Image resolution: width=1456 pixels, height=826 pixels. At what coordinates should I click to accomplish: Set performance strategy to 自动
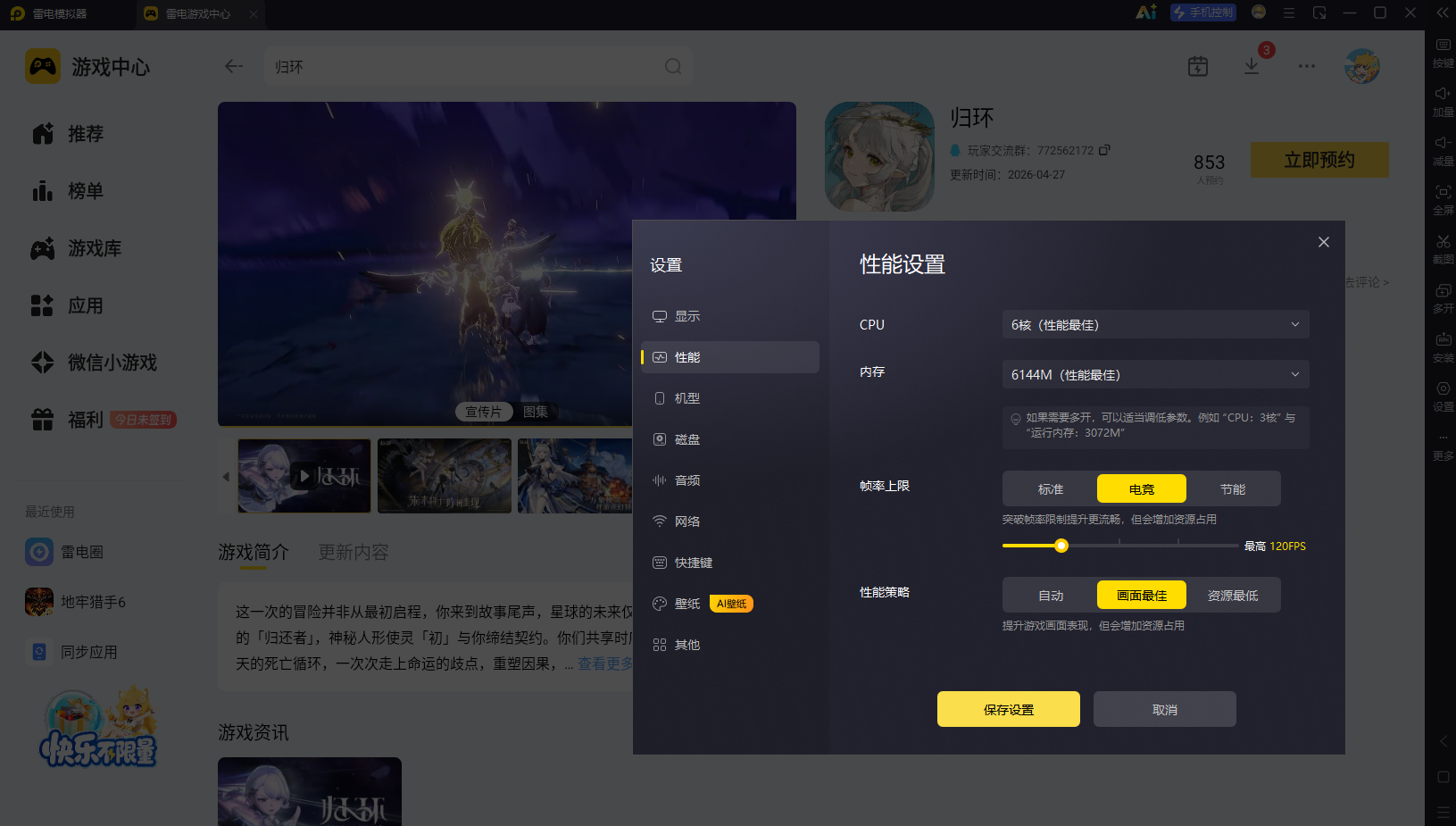[x=1051, y=595]
